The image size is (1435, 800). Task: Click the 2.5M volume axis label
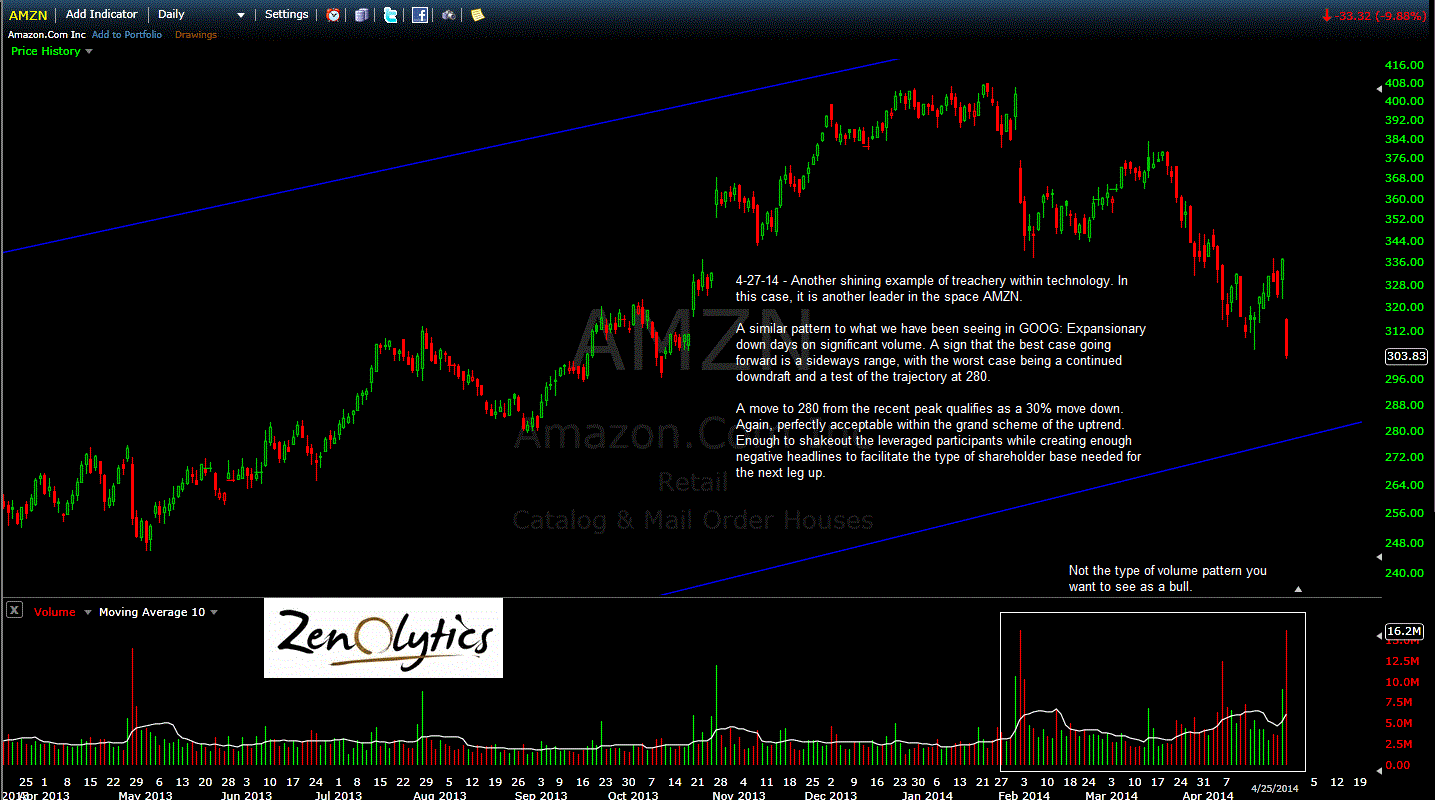tap(1400, 744)
